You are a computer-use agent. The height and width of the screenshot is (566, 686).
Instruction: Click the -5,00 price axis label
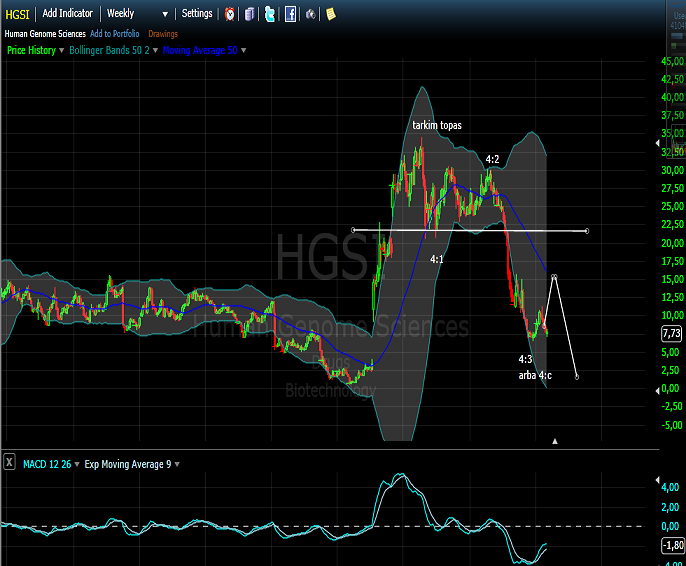[672, 425]
